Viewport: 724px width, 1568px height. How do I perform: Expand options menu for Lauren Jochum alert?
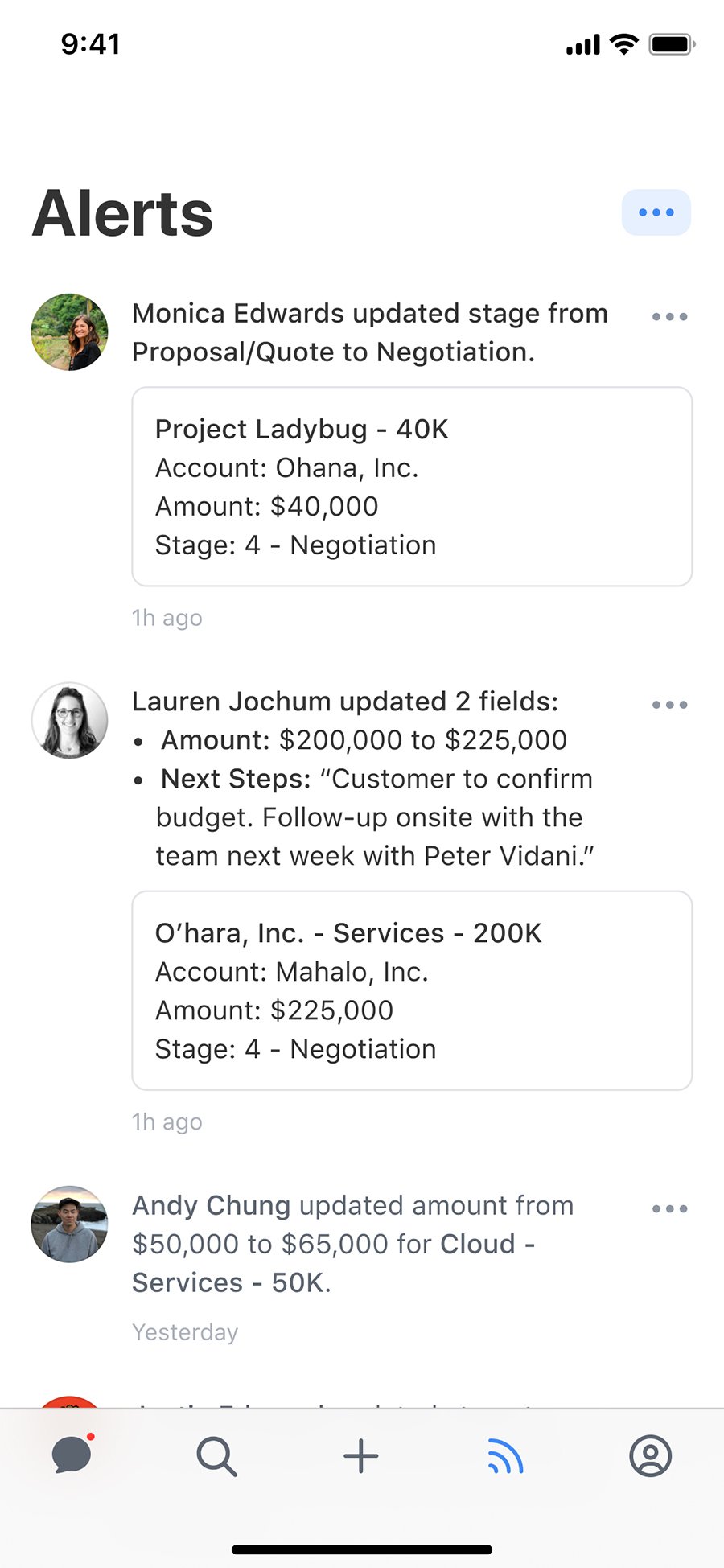point(669,705)
